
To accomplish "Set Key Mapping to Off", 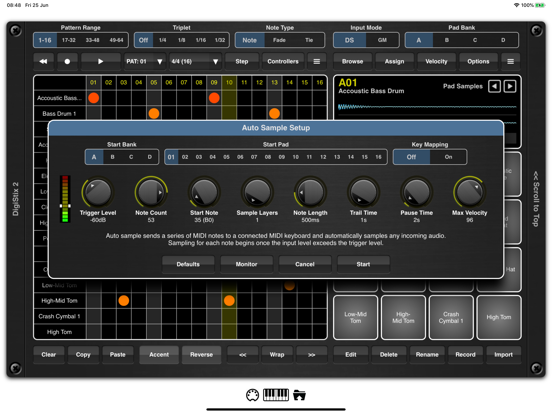I will (x=411, y=157).
